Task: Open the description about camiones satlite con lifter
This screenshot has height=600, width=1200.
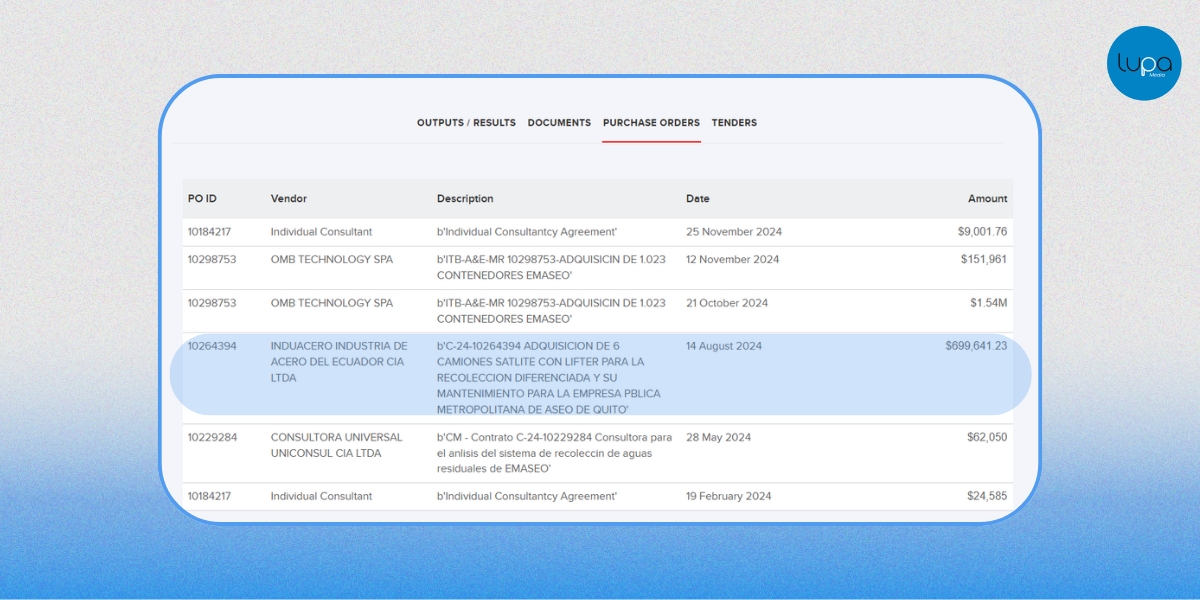Action: coord(548,377)
